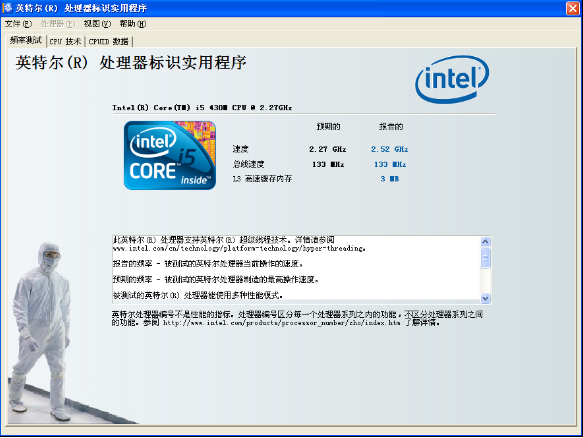The image size is (583, 438).
Task: Switch to the CPU 技术 tab
Action: coord(65,41)
